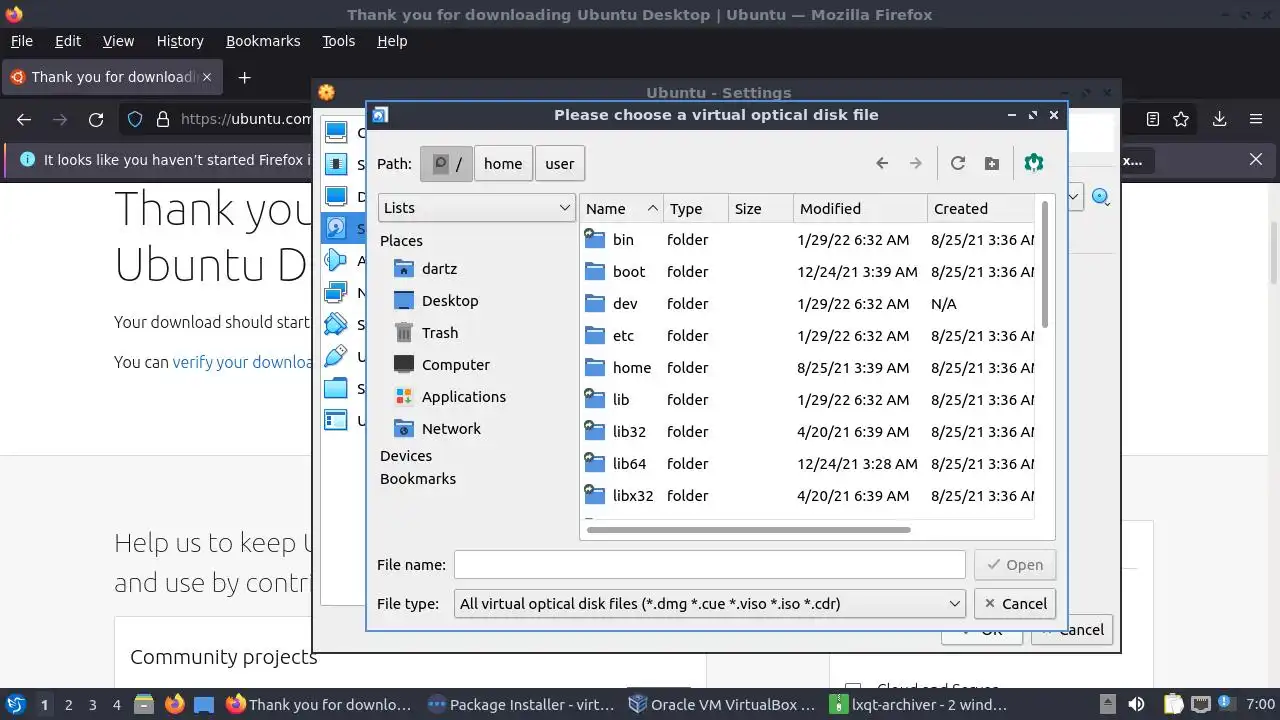The height and width of the screenshot is (720, 1280).
Task: Click the File name input field
Action: [x=709, y=565]
